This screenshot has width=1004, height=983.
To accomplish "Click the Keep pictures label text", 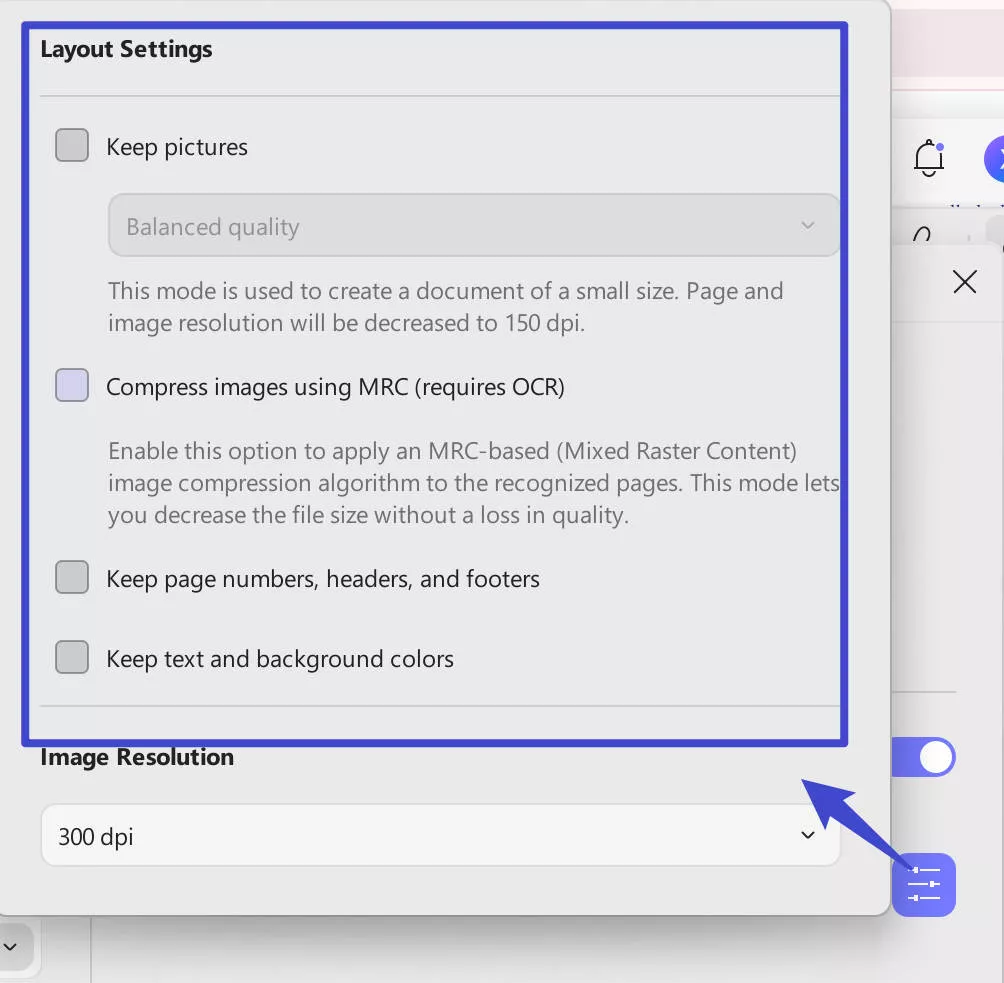I will coord(177,147).
